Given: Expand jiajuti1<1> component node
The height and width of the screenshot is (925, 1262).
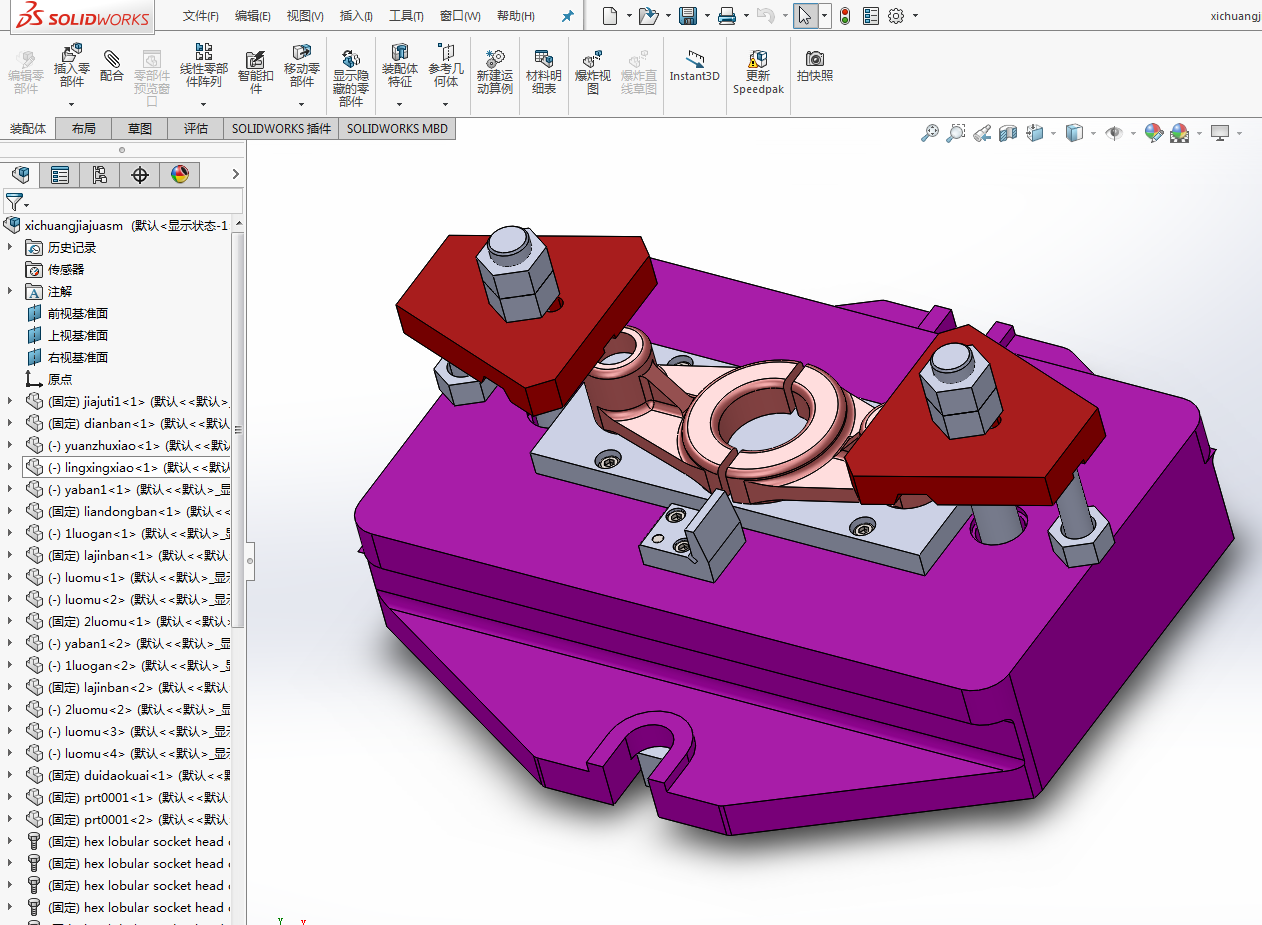Looking at the screenshot, I should [x=10, y=401].
